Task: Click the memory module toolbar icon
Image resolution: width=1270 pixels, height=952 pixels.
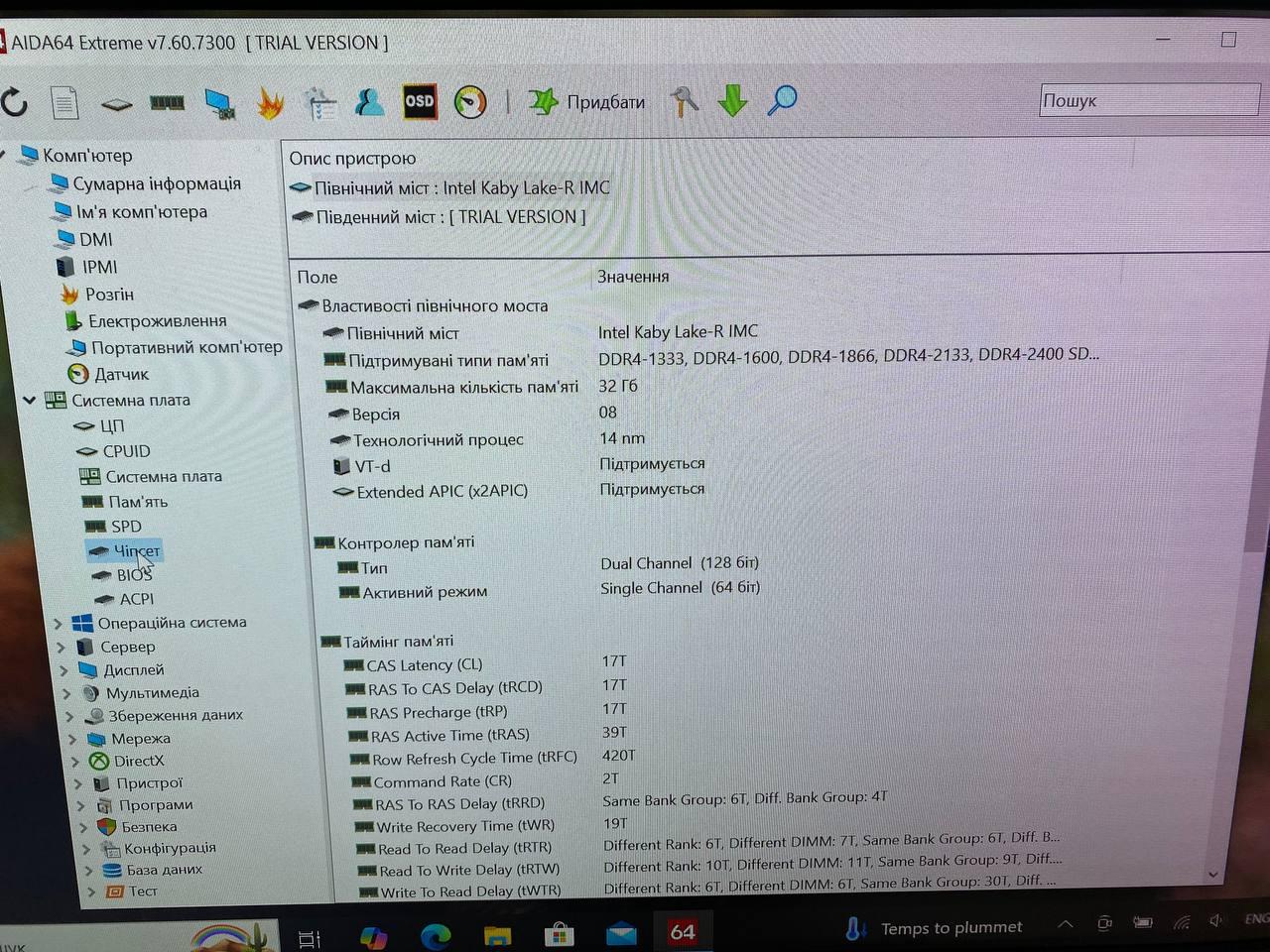Action: [x=167, y=102]
